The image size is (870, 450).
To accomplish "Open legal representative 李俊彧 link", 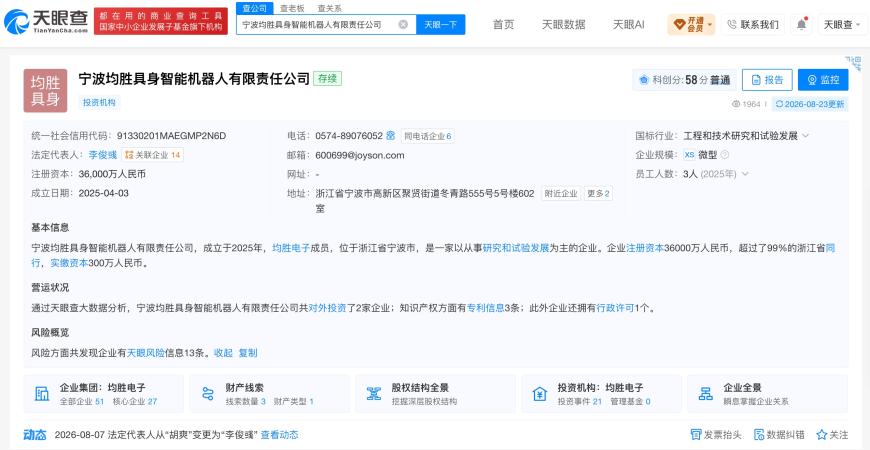I will point(103,155).
